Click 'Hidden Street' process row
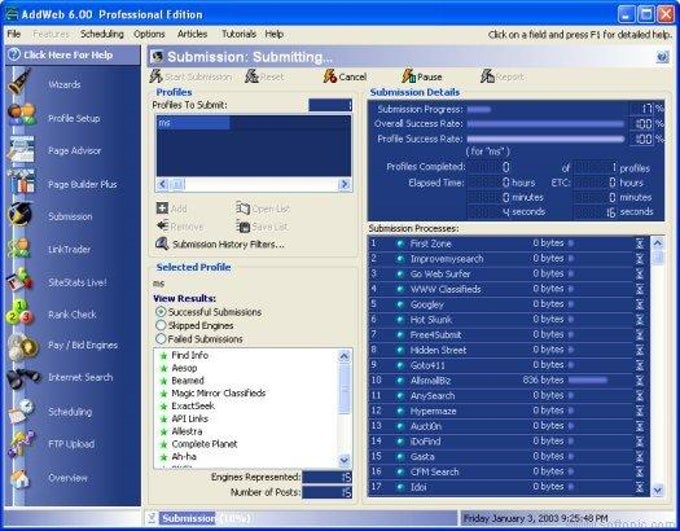 [508, 350]
